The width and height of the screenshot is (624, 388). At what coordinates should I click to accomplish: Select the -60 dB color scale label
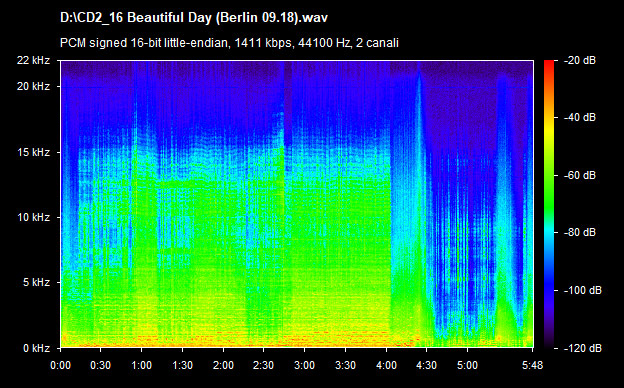(x=580, y=175)
